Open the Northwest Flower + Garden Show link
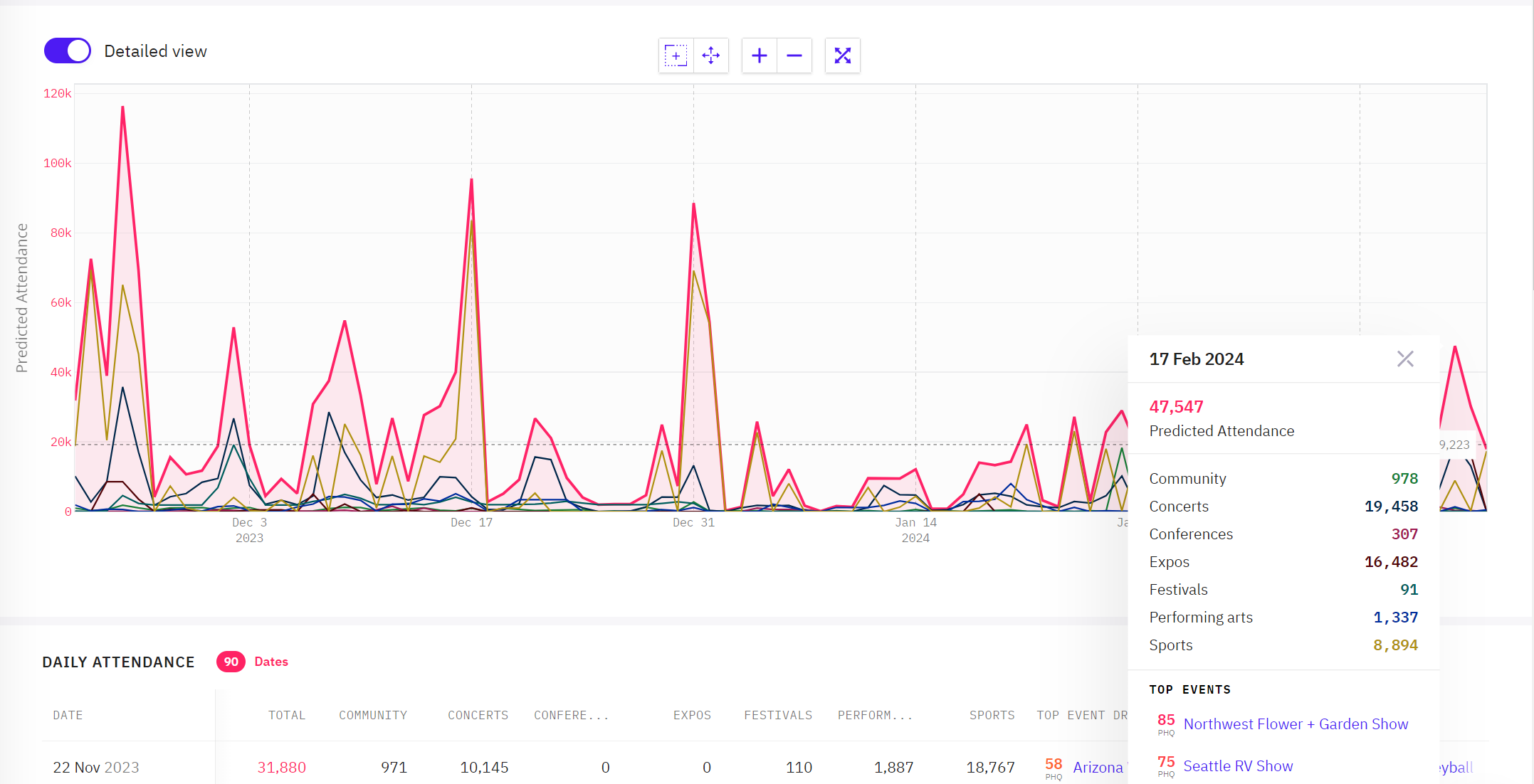 1296,724
